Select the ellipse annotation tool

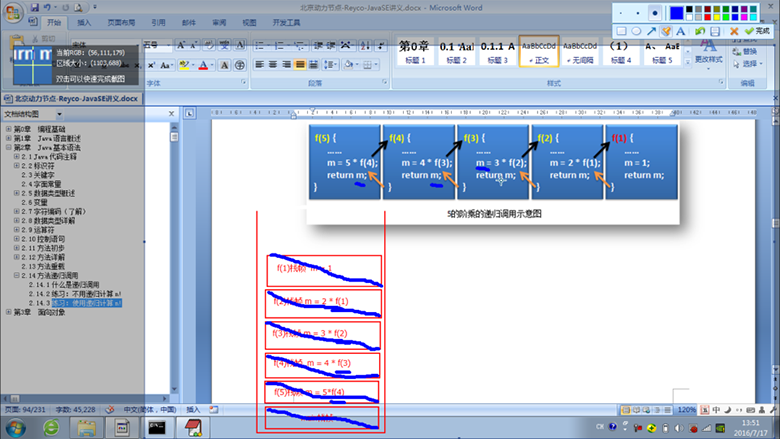636,31
